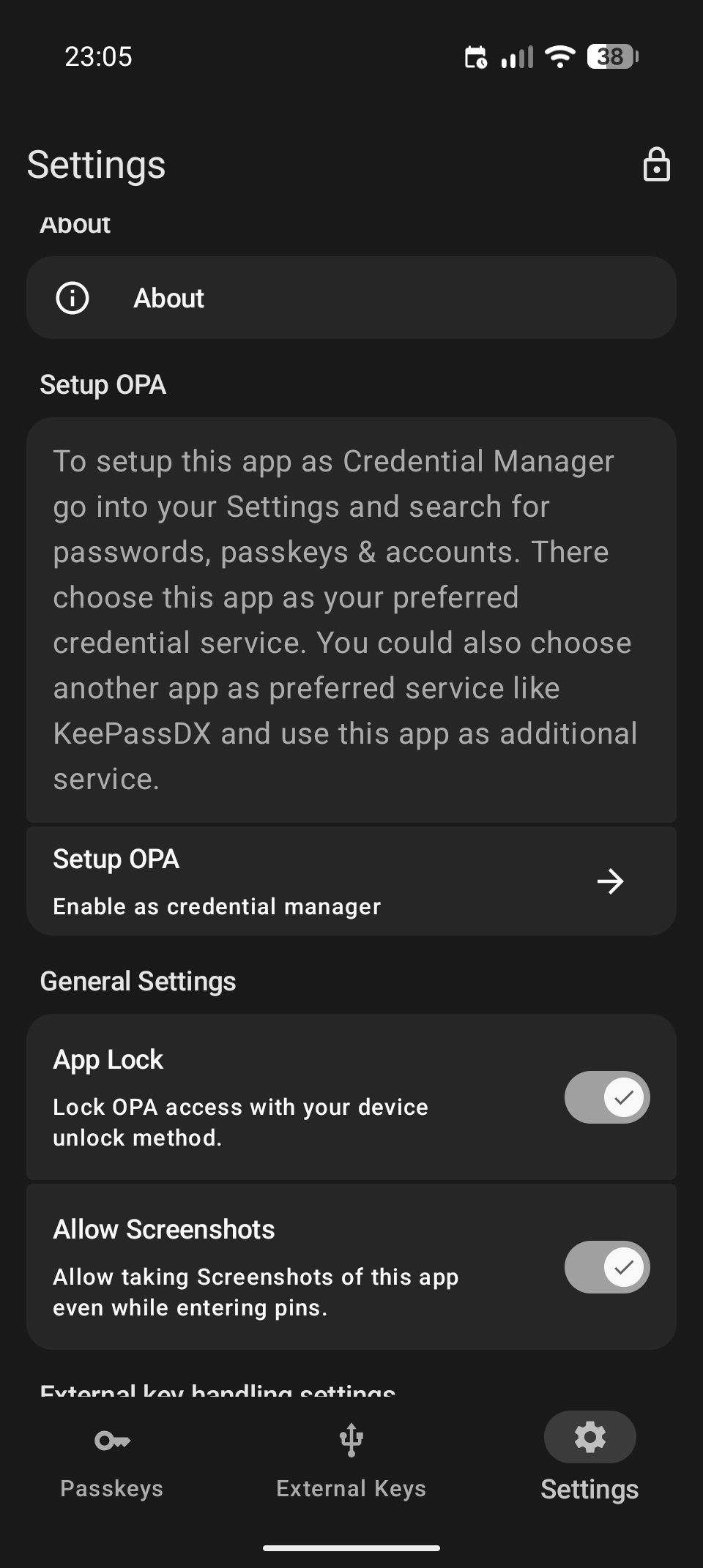Image resolution: width=703 pixels, height=1568 pixels.
Task: Tap the calendar alarm status icon
Action: coord(476,56)
